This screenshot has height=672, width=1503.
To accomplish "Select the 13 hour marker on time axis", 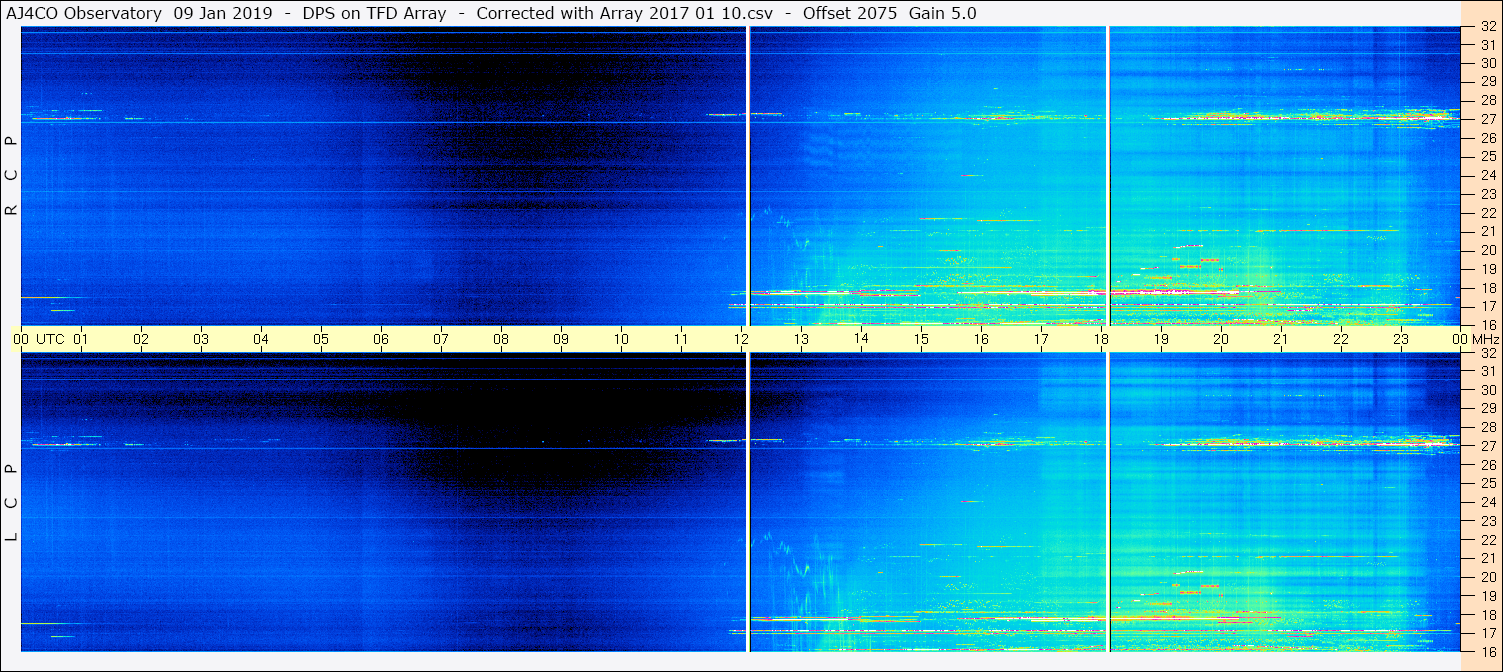I will pyautogui.click(x=801, y=339).
